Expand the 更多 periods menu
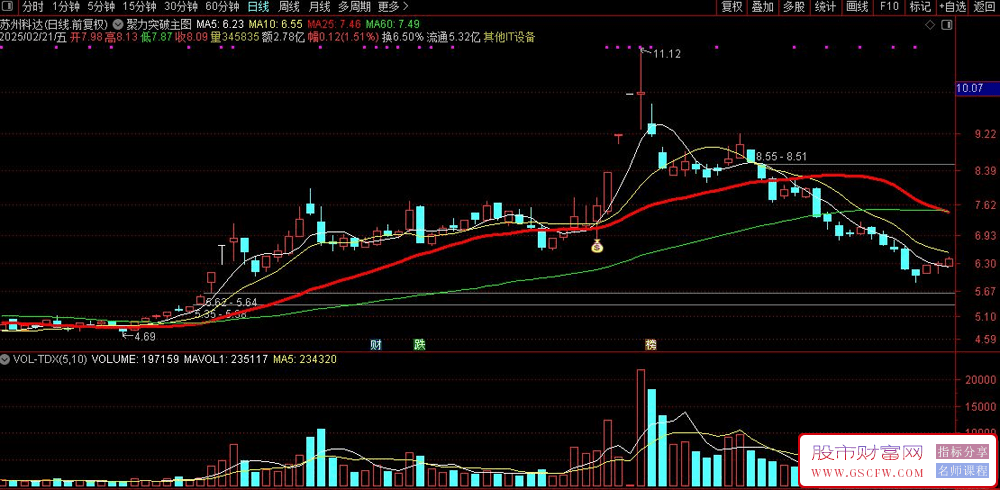Image resolution: width=1000 pixels, height=490 pixels. click(393, 7)
